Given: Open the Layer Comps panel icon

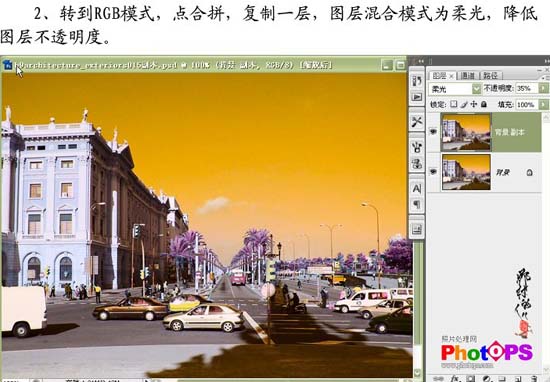Looking at the screenshot, I should click(417, 229).
